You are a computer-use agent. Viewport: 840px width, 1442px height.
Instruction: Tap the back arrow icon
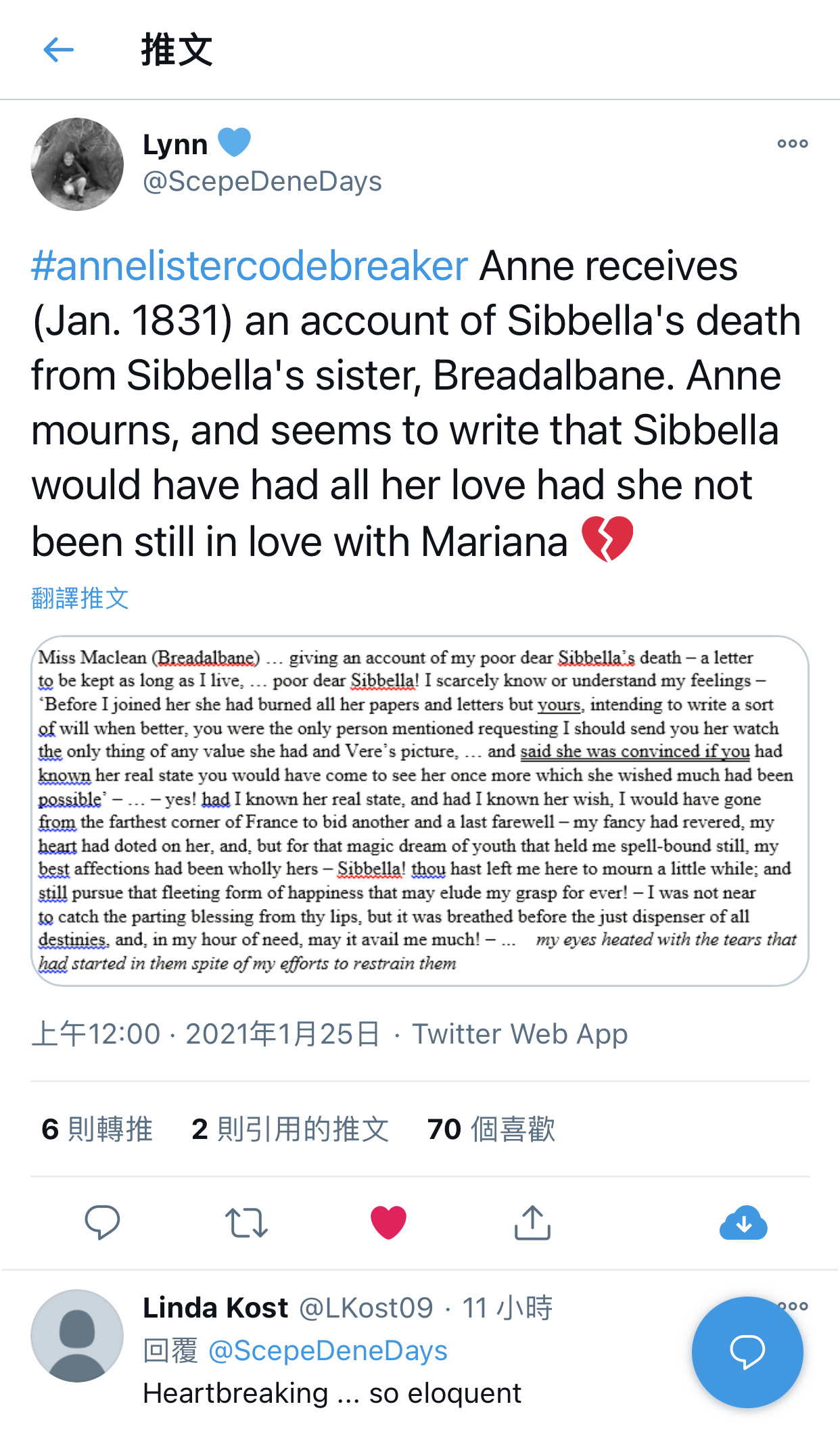58,50
